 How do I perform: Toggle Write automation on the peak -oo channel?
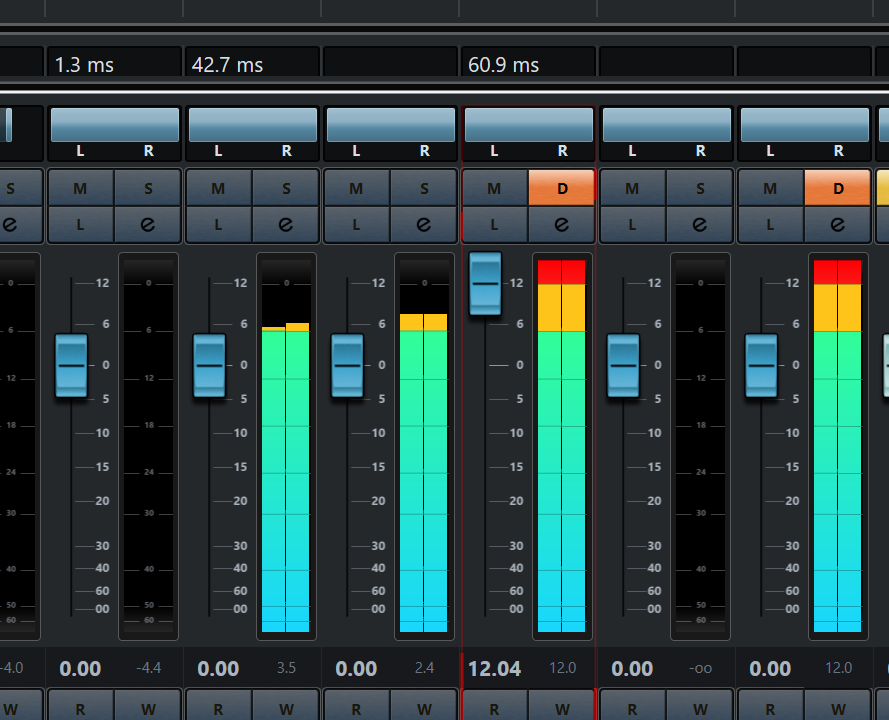700,706
